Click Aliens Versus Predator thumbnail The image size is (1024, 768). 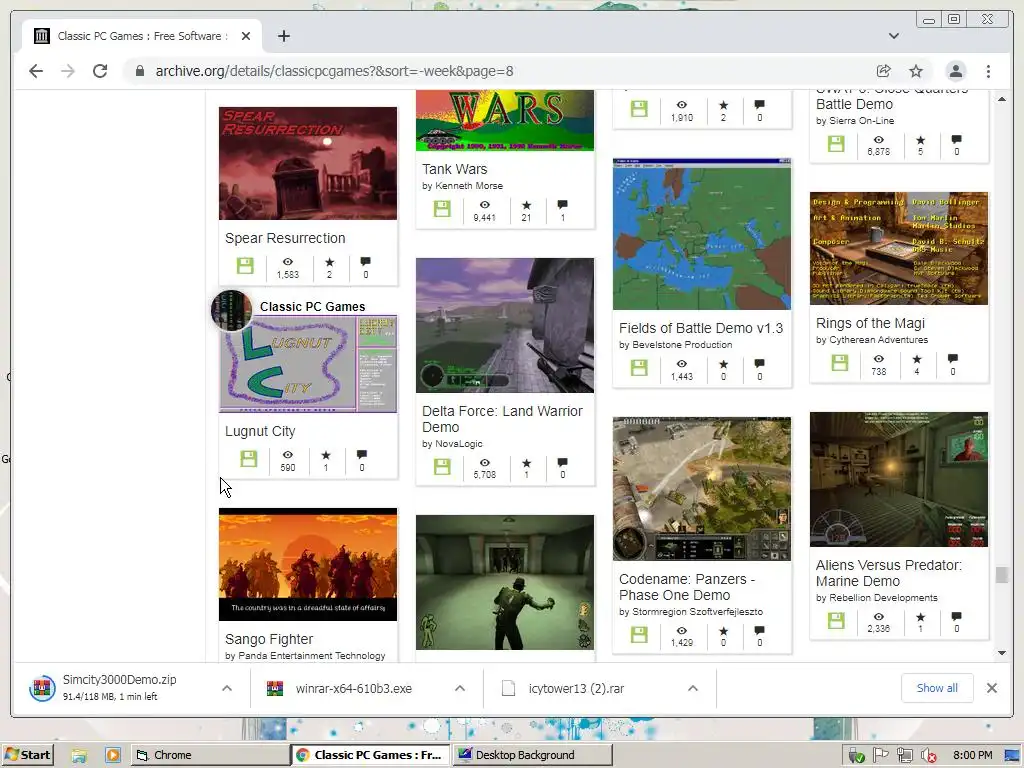(x=899, y=479)
